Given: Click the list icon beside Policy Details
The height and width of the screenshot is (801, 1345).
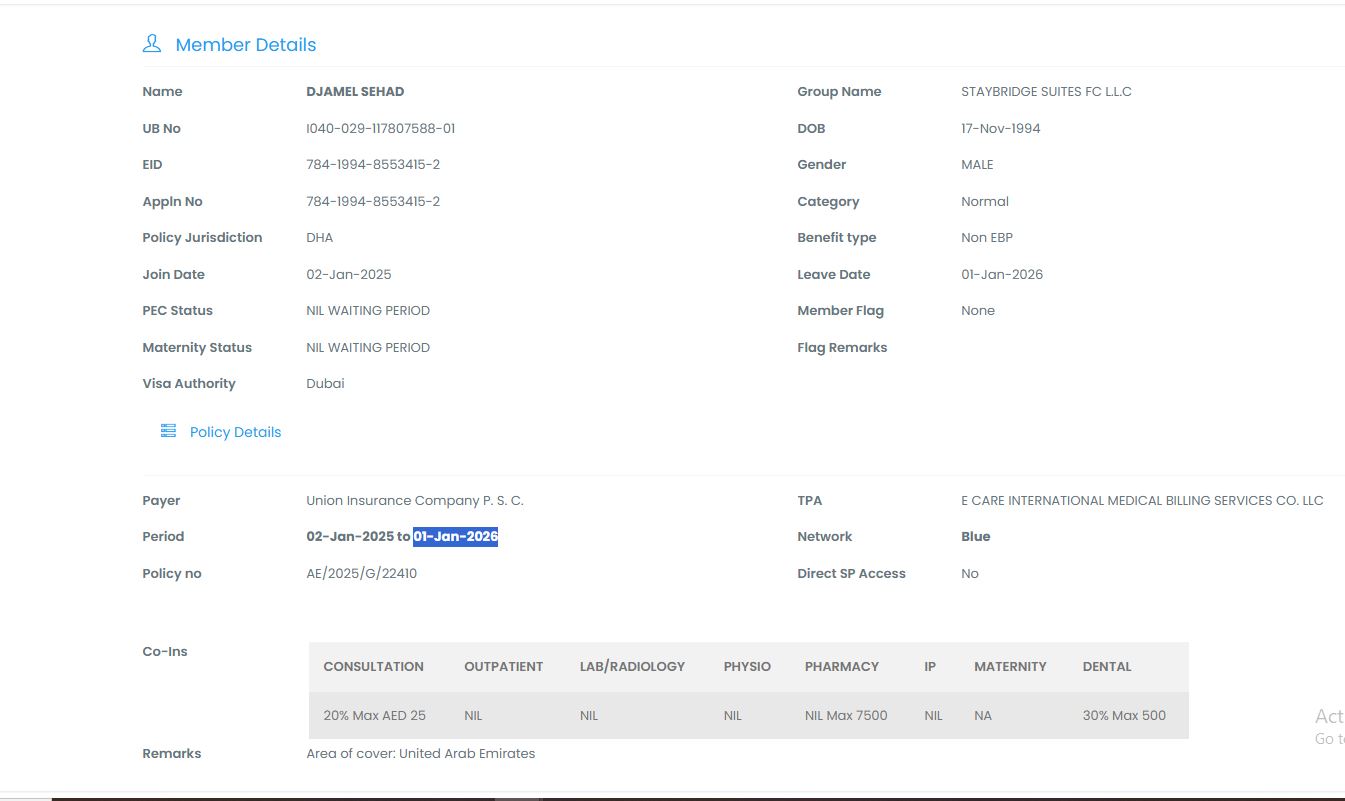Looking at the screenshot, I should click(x=168, y=431).
